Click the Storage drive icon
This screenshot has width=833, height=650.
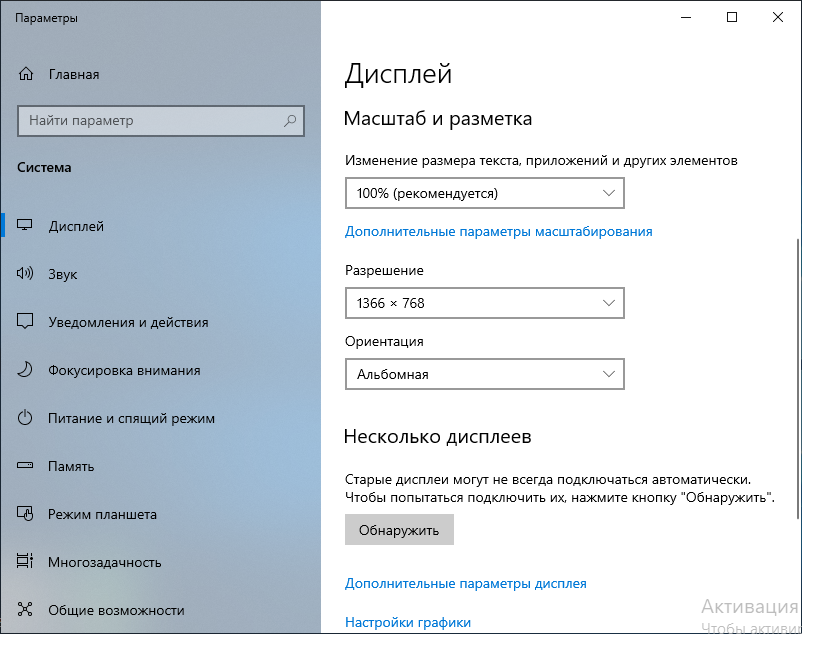(24, 466)
